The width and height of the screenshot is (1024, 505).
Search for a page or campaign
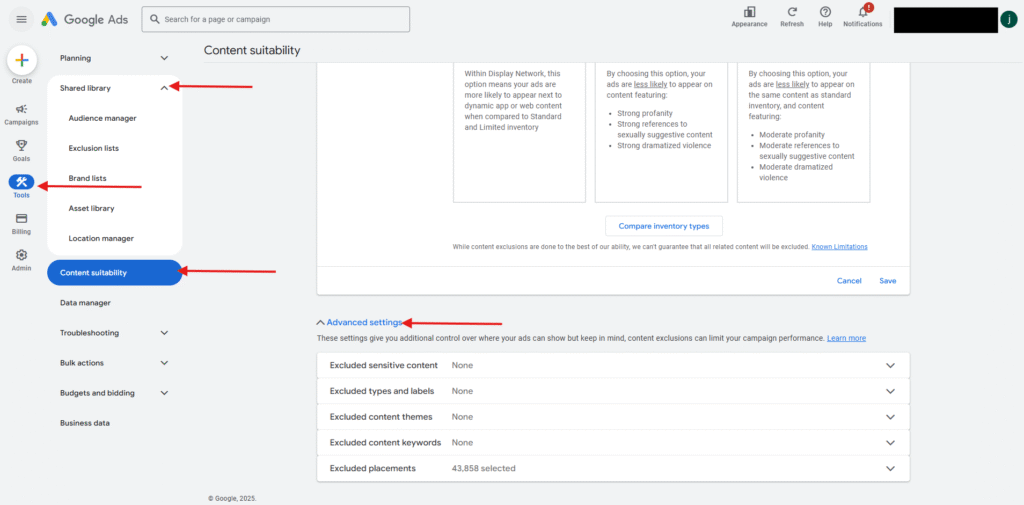(x=276, y=20)
